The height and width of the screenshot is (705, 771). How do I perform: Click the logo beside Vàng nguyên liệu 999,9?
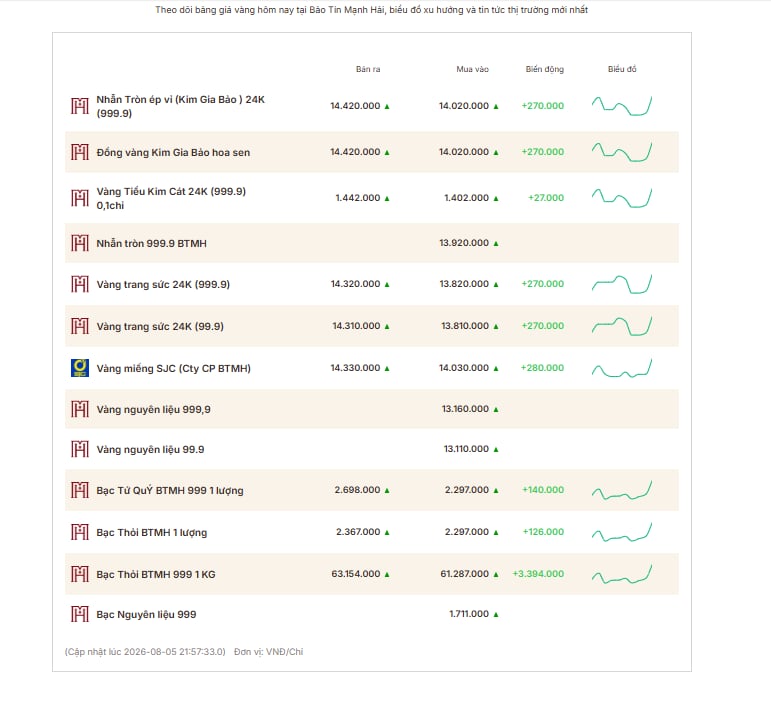pos(80,409)
